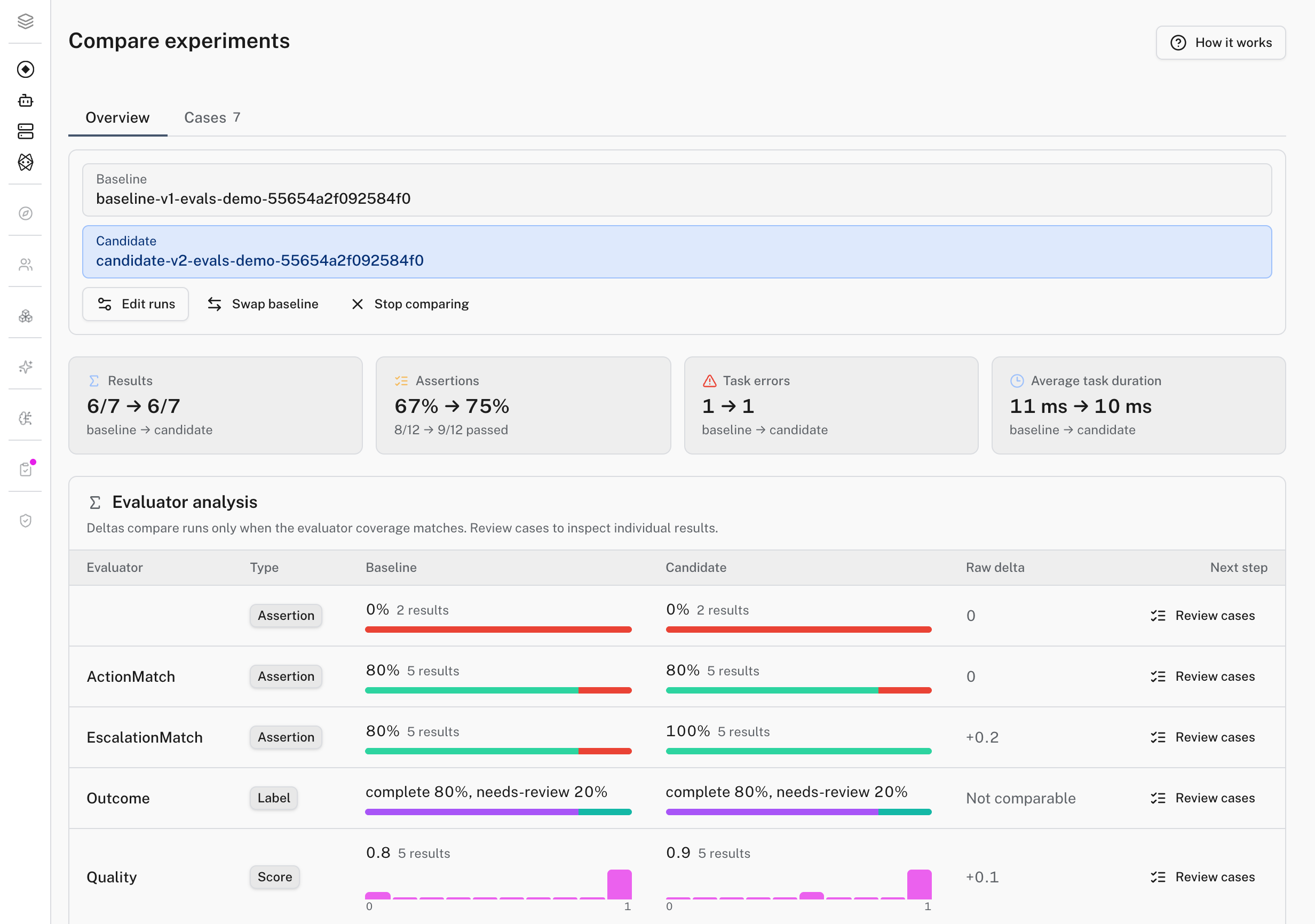
Task: Open the compass explore sidebar icon
Action: click(25, 213)
